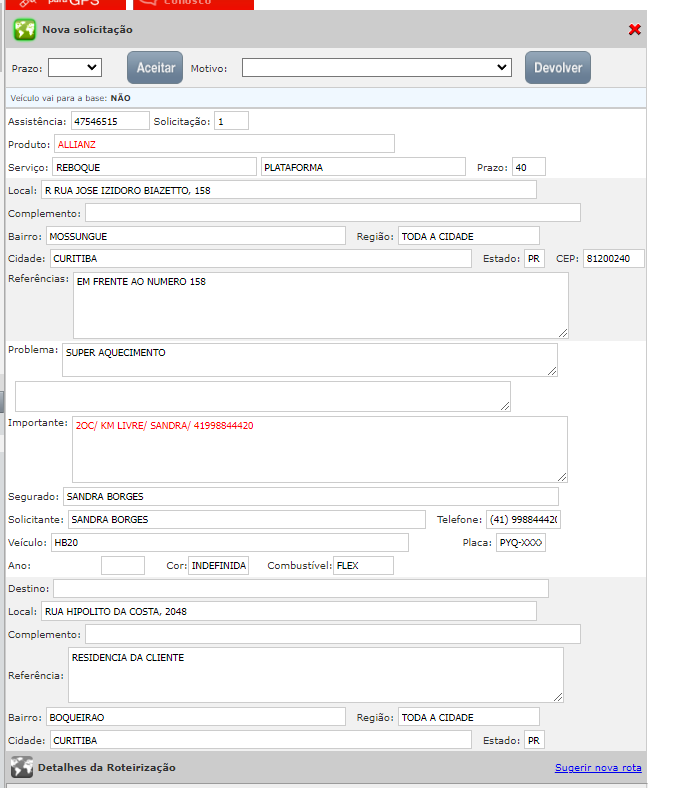Click the empty Destino field

[300, 588]
